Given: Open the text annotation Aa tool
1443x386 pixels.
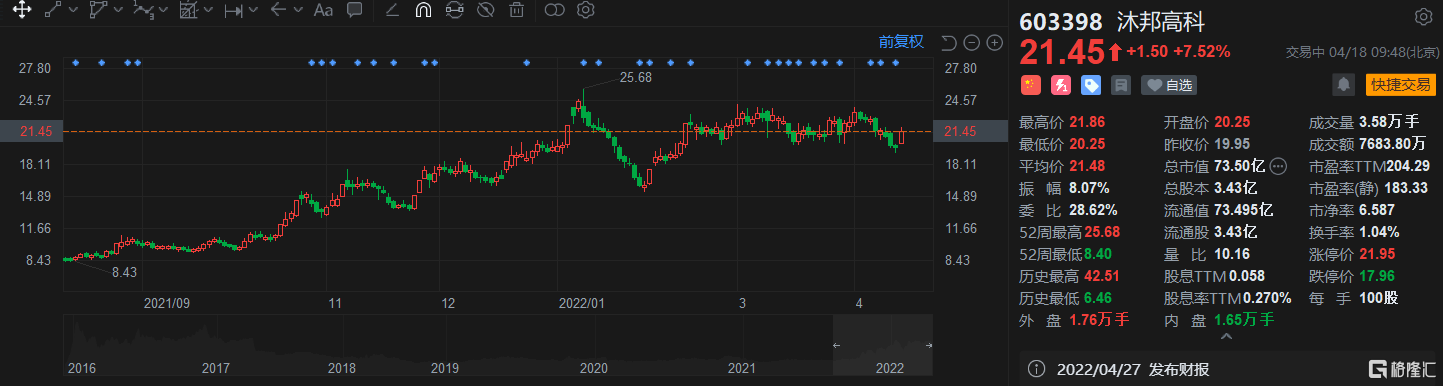Looking at the screenshot, I should (323, 11).
